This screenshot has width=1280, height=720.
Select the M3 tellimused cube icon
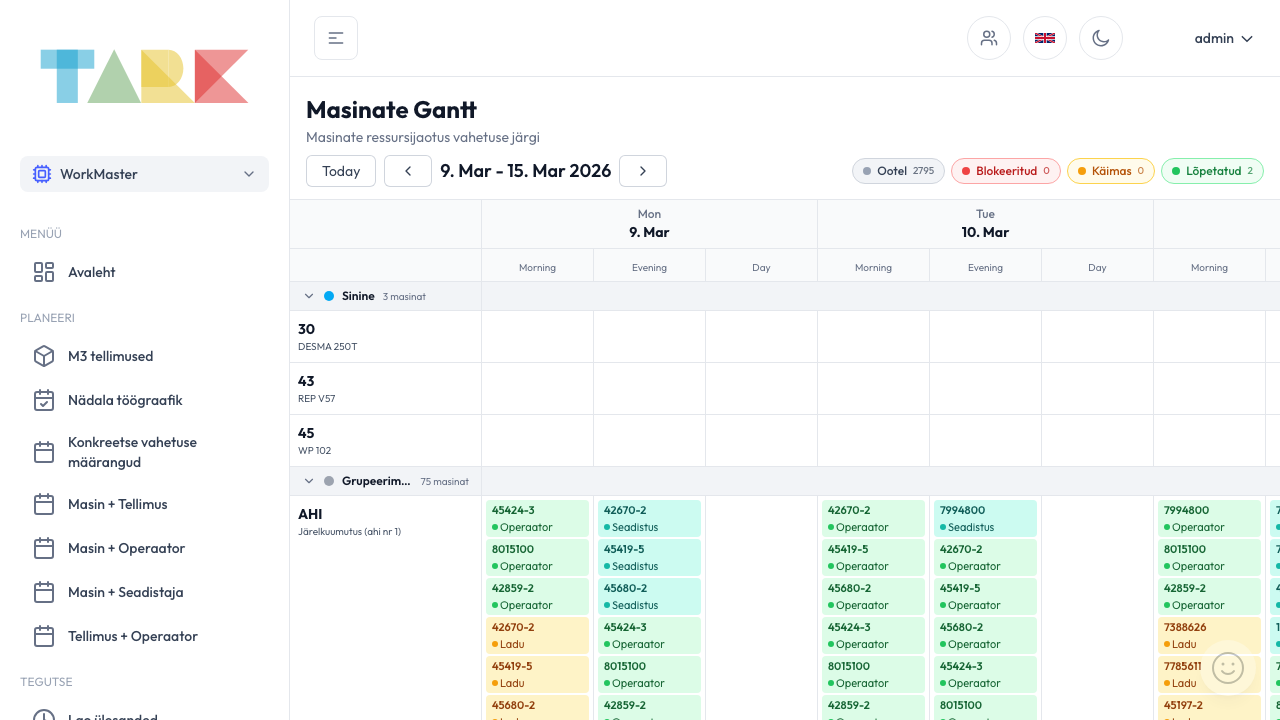(x=44, y=355)
